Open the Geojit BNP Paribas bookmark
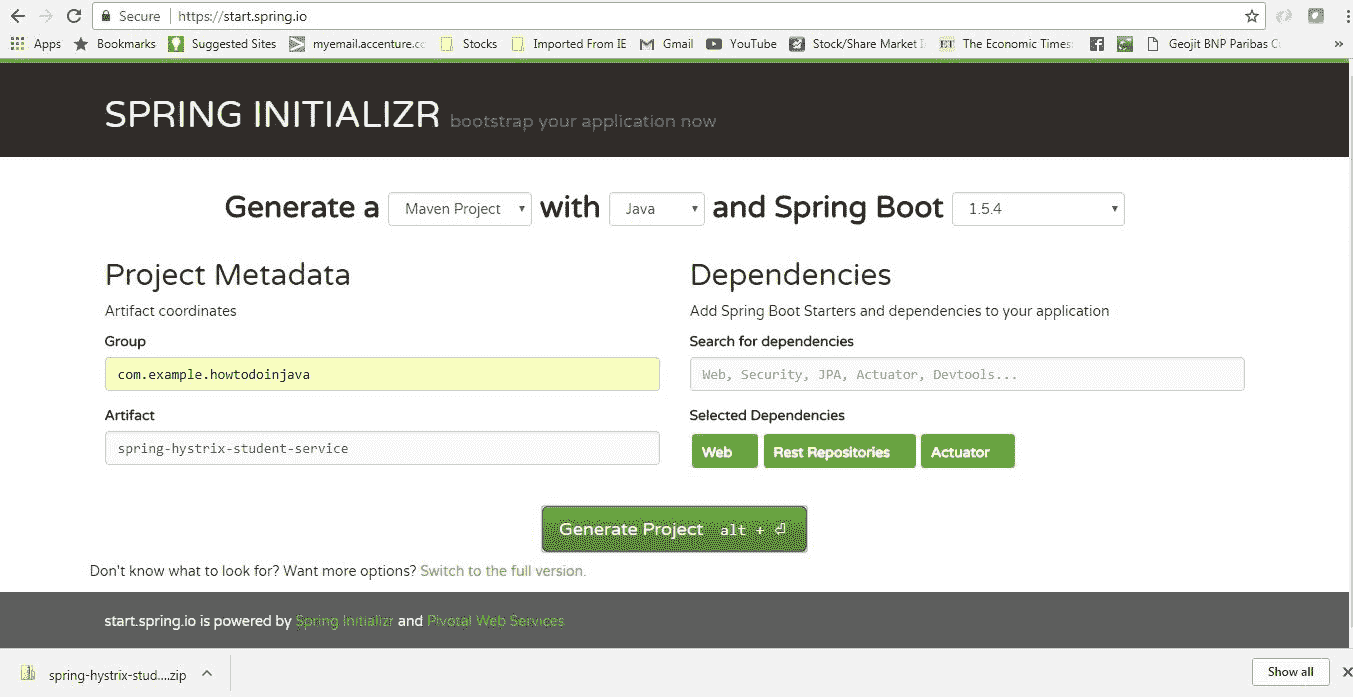1353x697 pixels. pyautogui.click(x=1213, y=44)
